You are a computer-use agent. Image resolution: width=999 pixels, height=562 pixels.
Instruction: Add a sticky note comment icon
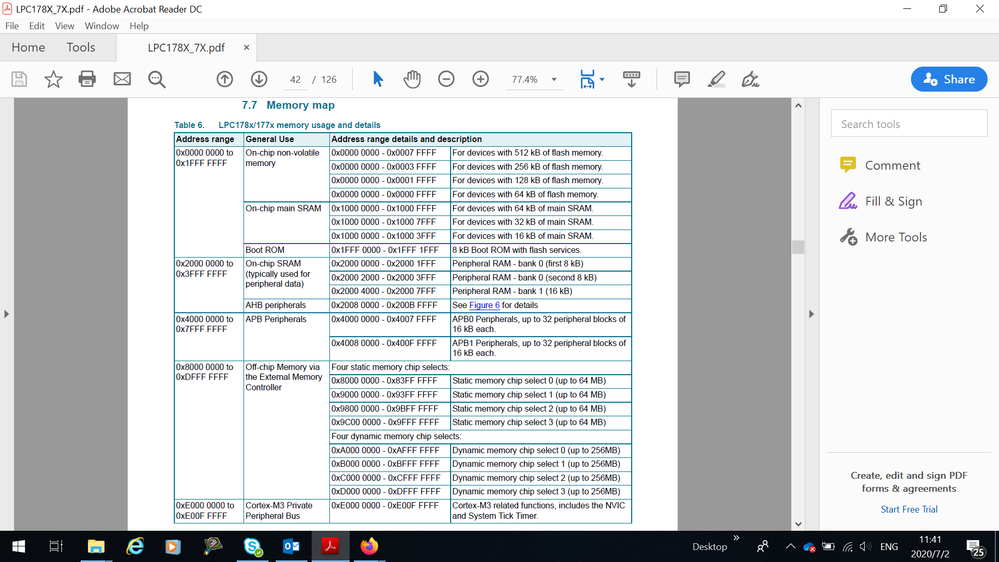[x=682, y=79]
